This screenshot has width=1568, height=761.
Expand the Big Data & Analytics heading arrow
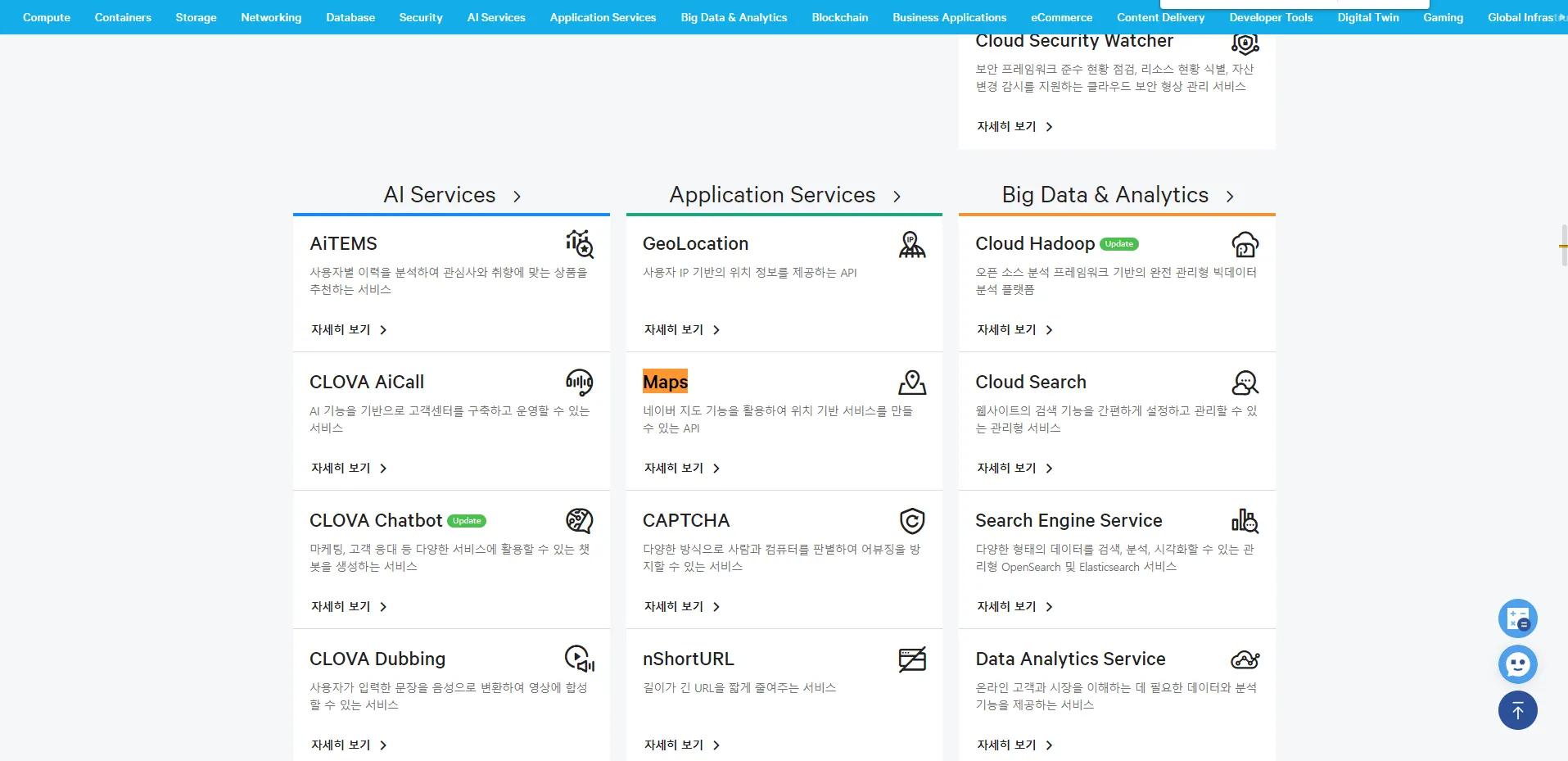(1230, 196)
